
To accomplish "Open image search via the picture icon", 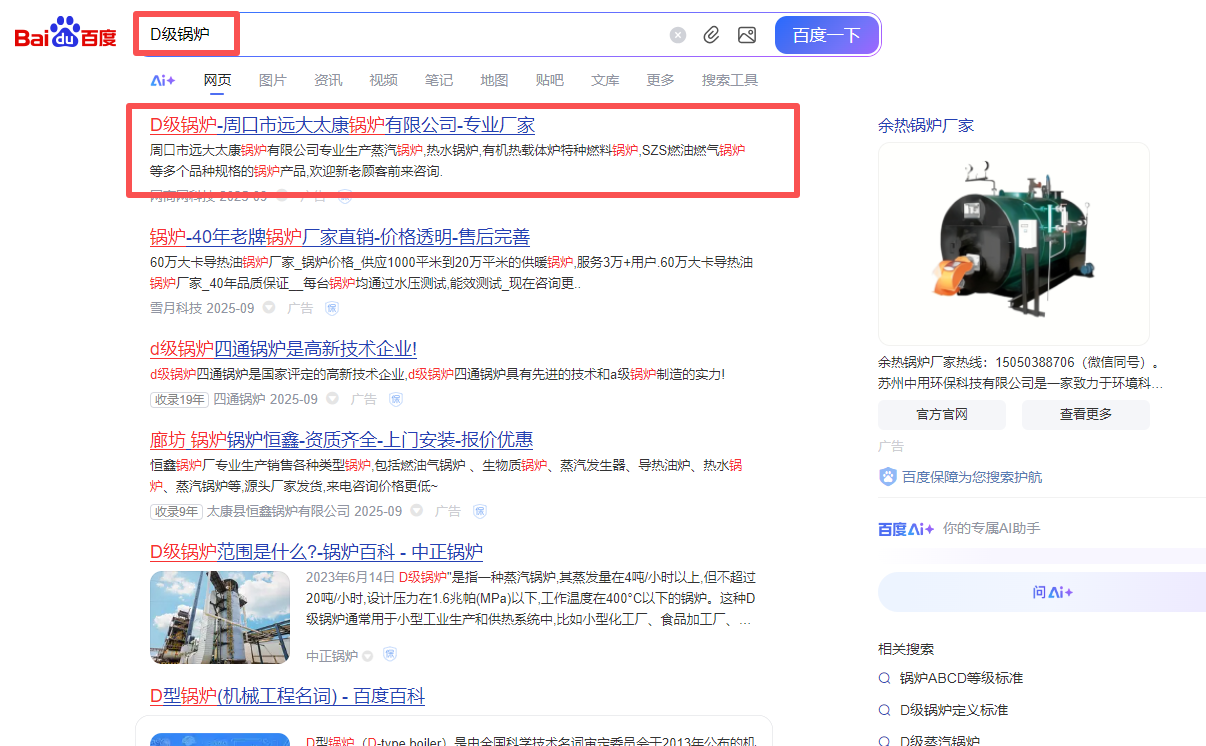I will [x=747, y=35].
